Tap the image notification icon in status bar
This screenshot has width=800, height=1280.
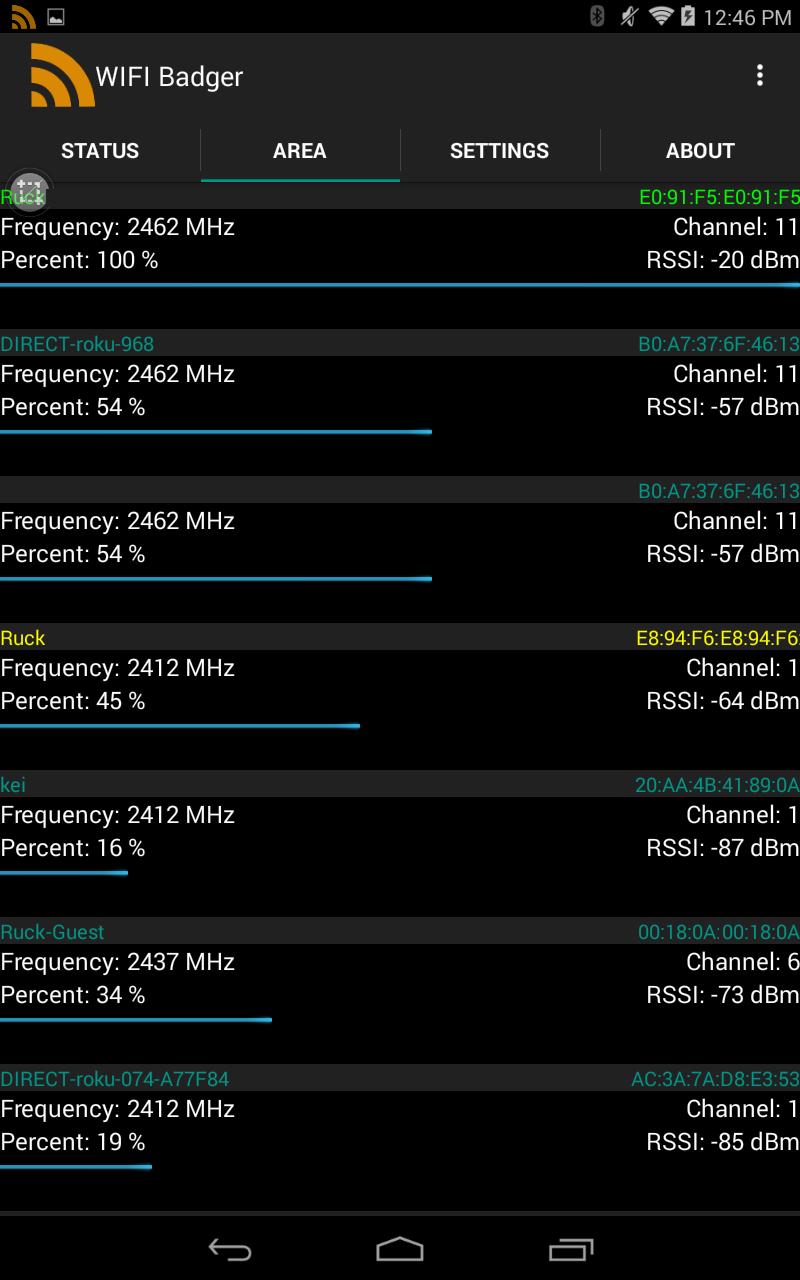click(56, 16)
